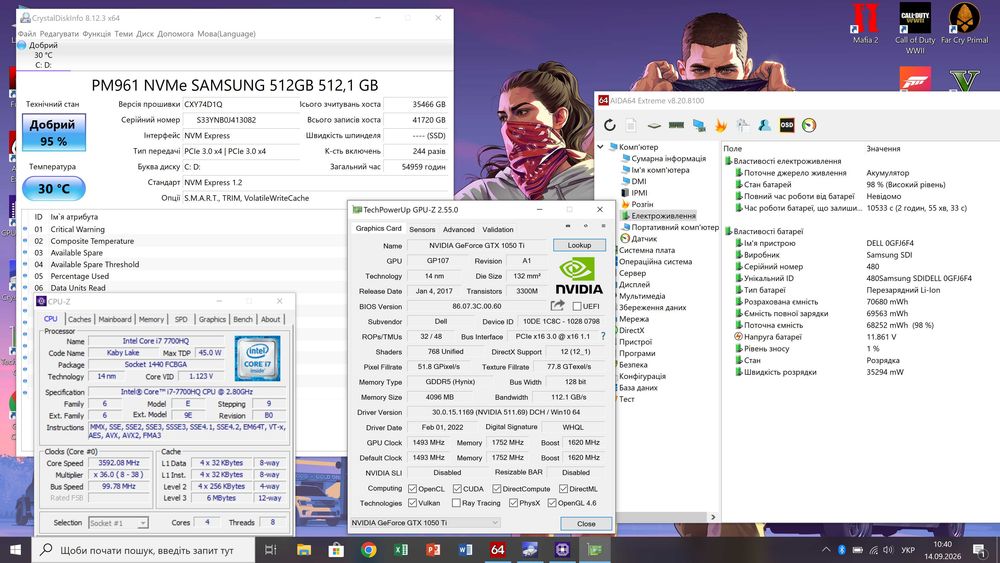Select Сумарна інформація in the AIDA64 tree

(x=663, y=158)
